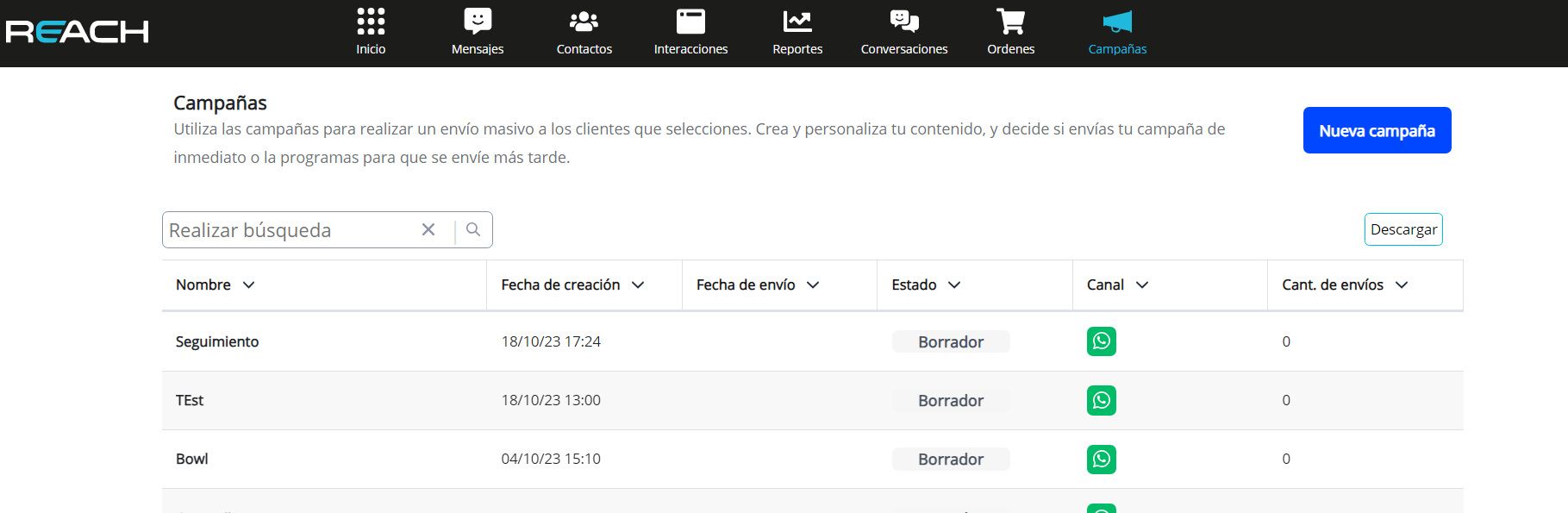Image resolution: width=1568 pixels, height=513 pixels.
Task: Select the Interacciones menu label
Action: pyautogui.click(x=690, y=49)
